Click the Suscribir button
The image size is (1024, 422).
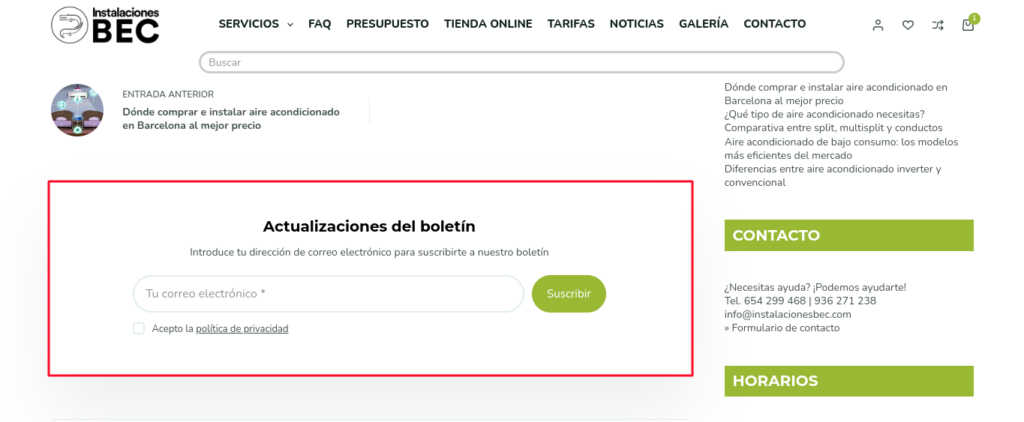click(x=569, y=294)
